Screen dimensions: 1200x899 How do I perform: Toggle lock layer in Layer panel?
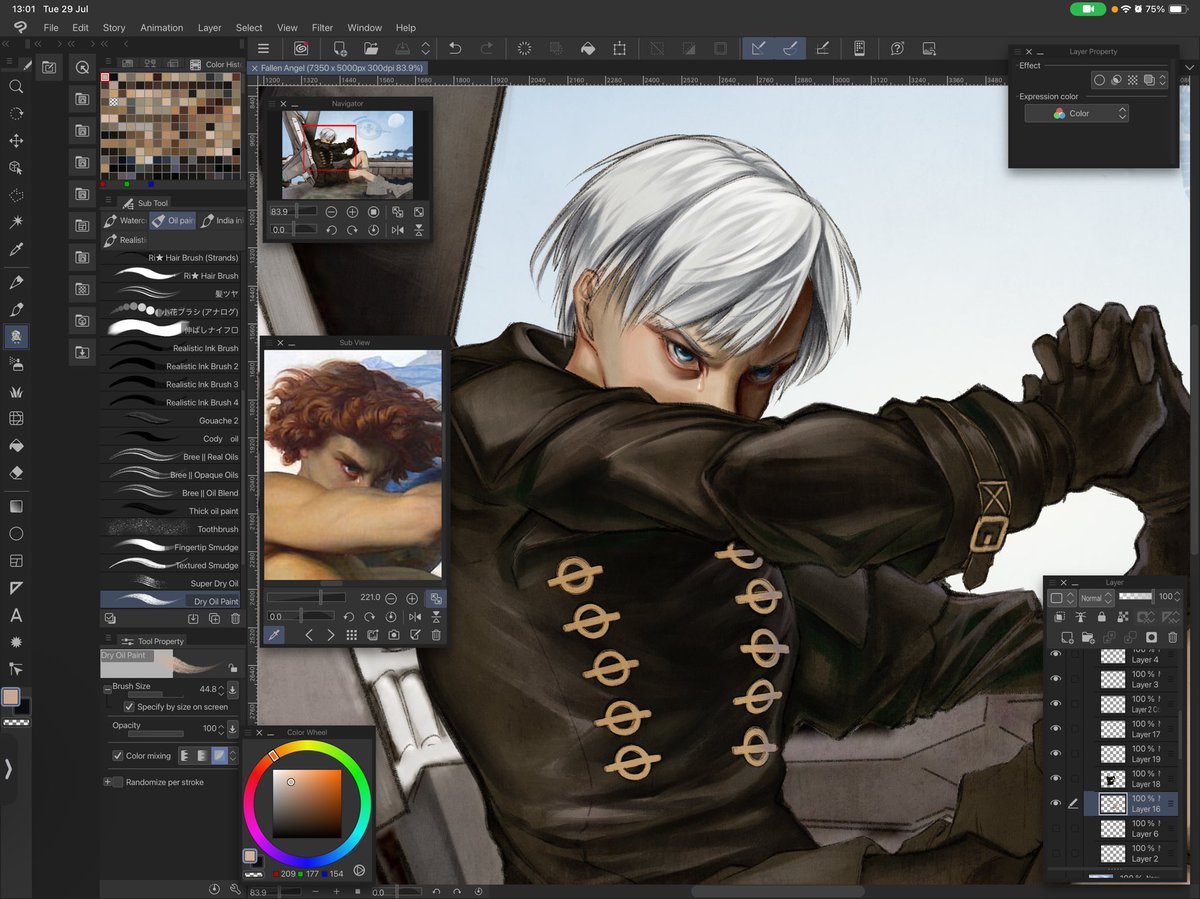pyautogui.click(x=1101, y=617)
